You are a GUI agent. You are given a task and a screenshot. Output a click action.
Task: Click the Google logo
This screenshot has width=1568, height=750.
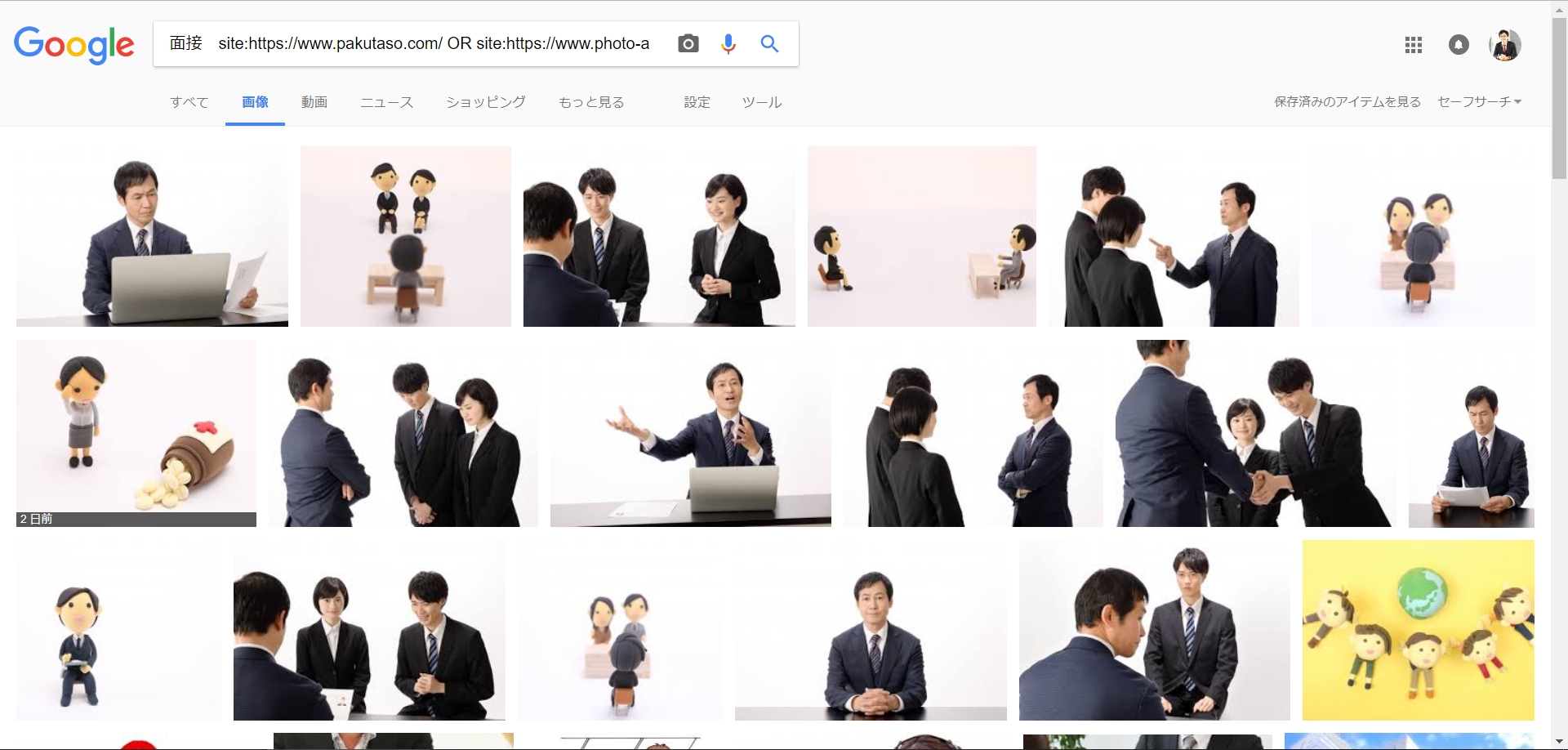[74, 44]
